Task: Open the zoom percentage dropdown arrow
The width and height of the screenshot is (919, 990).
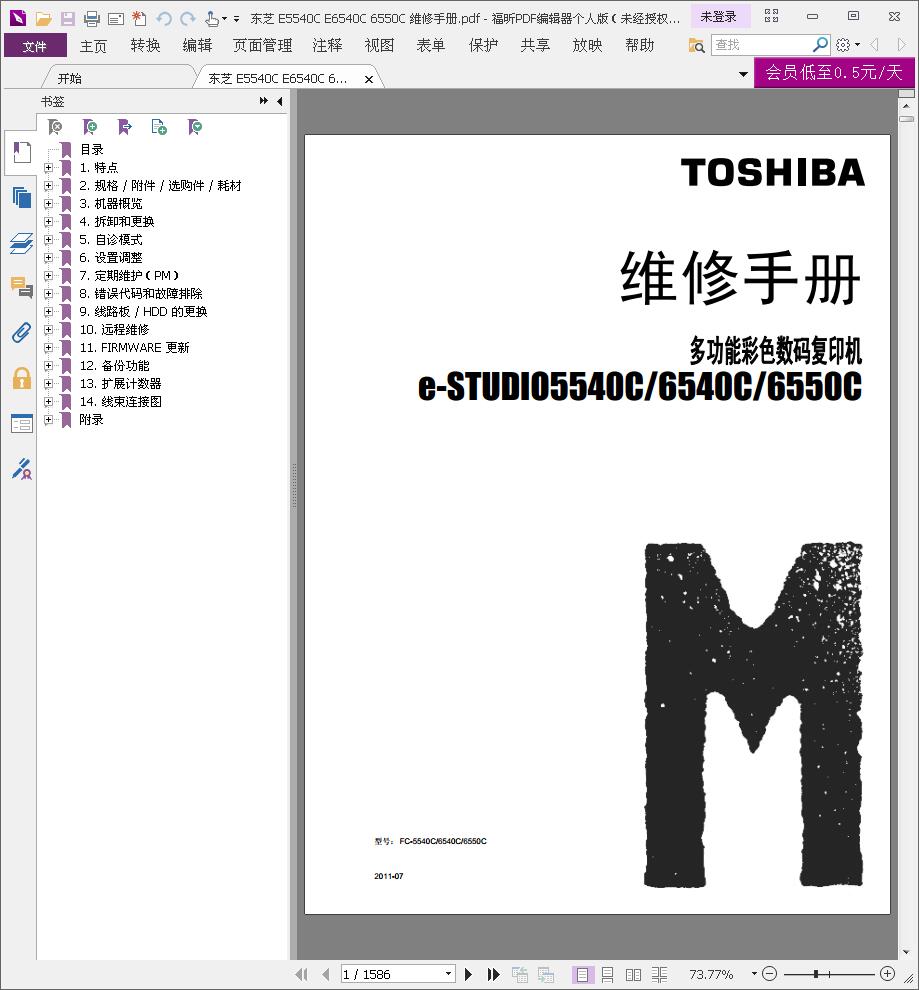Action: pyautogui.click(x=754, y=974)
